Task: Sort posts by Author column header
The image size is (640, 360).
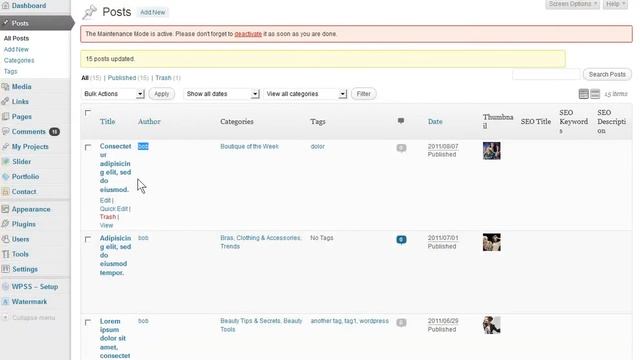Action: pos(149,122)
